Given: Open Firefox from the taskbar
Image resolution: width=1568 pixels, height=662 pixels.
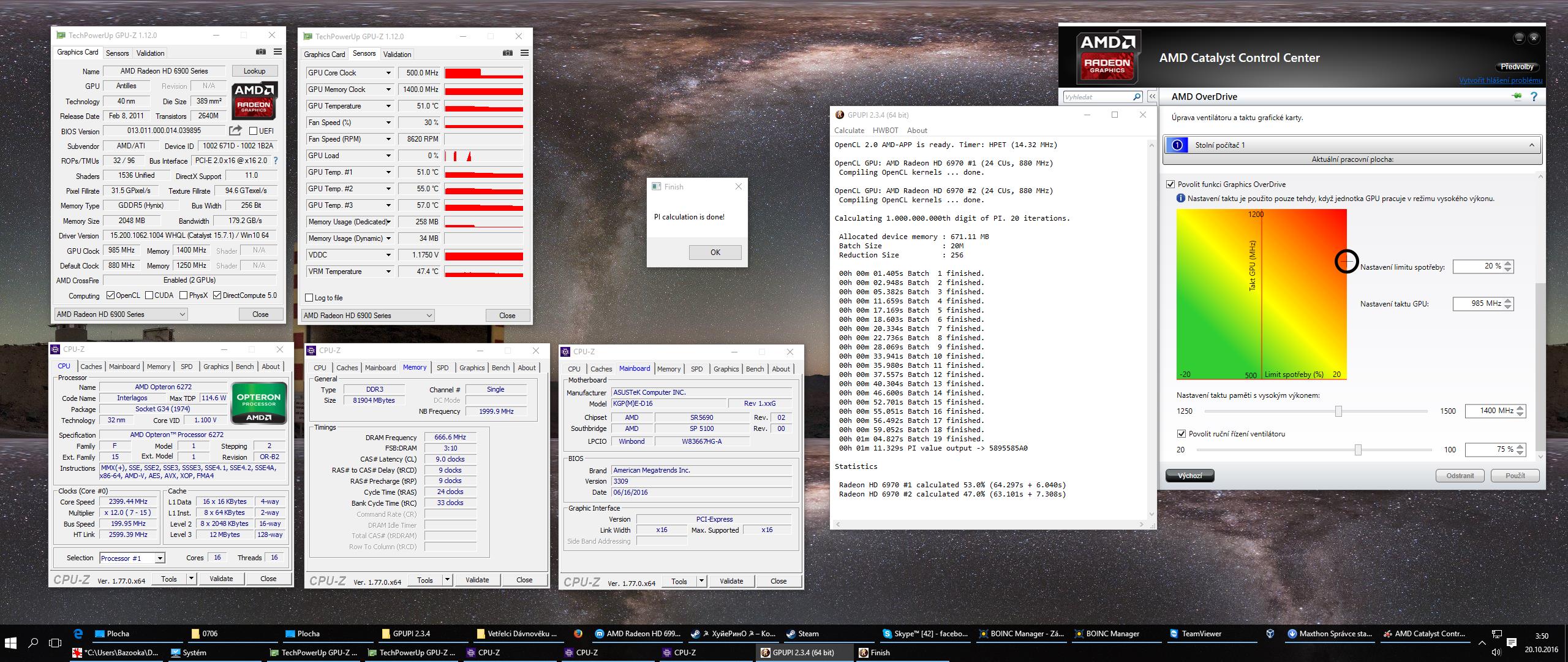Looking at the screenshot, I should coord(578,634).
